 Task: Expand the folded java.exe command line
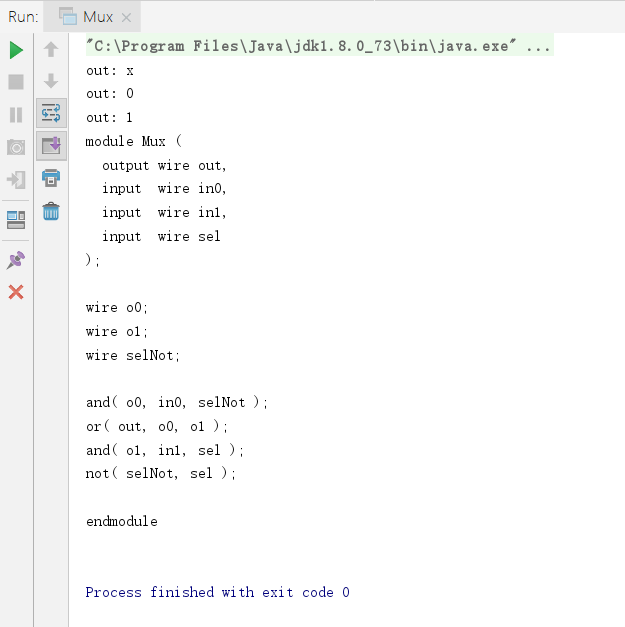click(319, 46)
